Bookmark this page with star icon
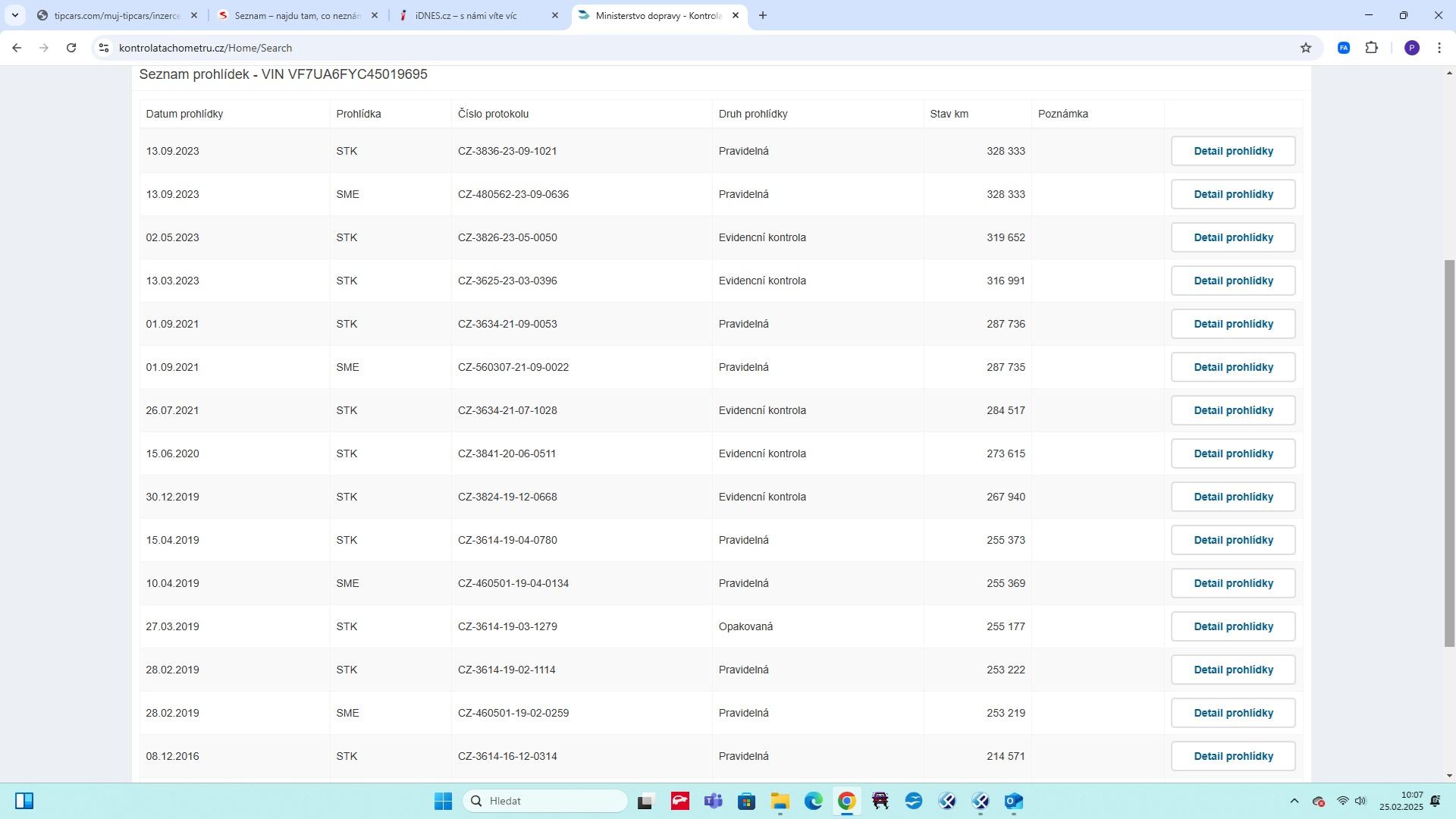The image size is (1456, 819). 1305,48
